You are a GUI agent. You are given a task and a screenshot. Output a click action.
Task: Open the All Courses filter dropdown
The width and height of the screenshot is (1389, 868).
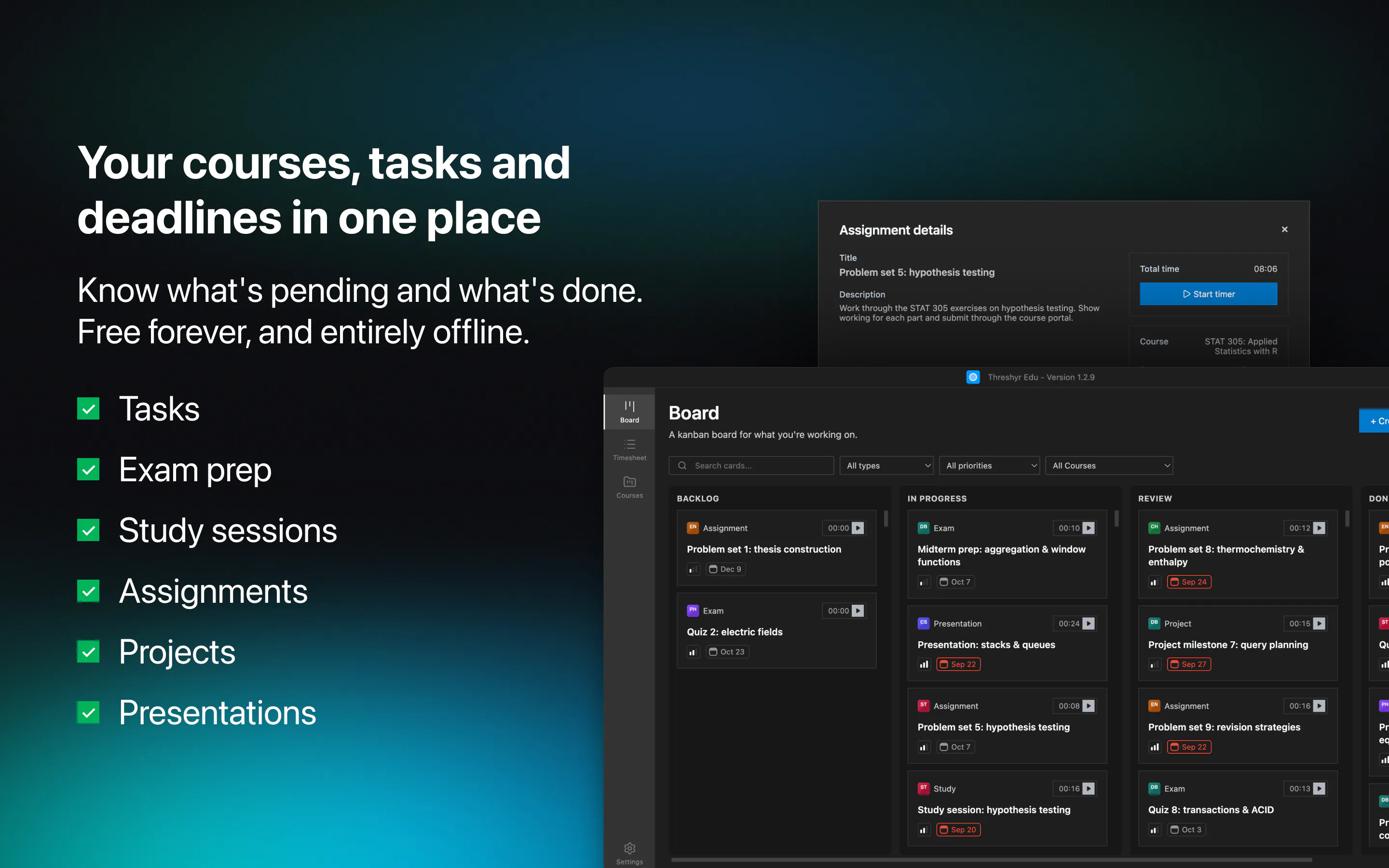1109,465
